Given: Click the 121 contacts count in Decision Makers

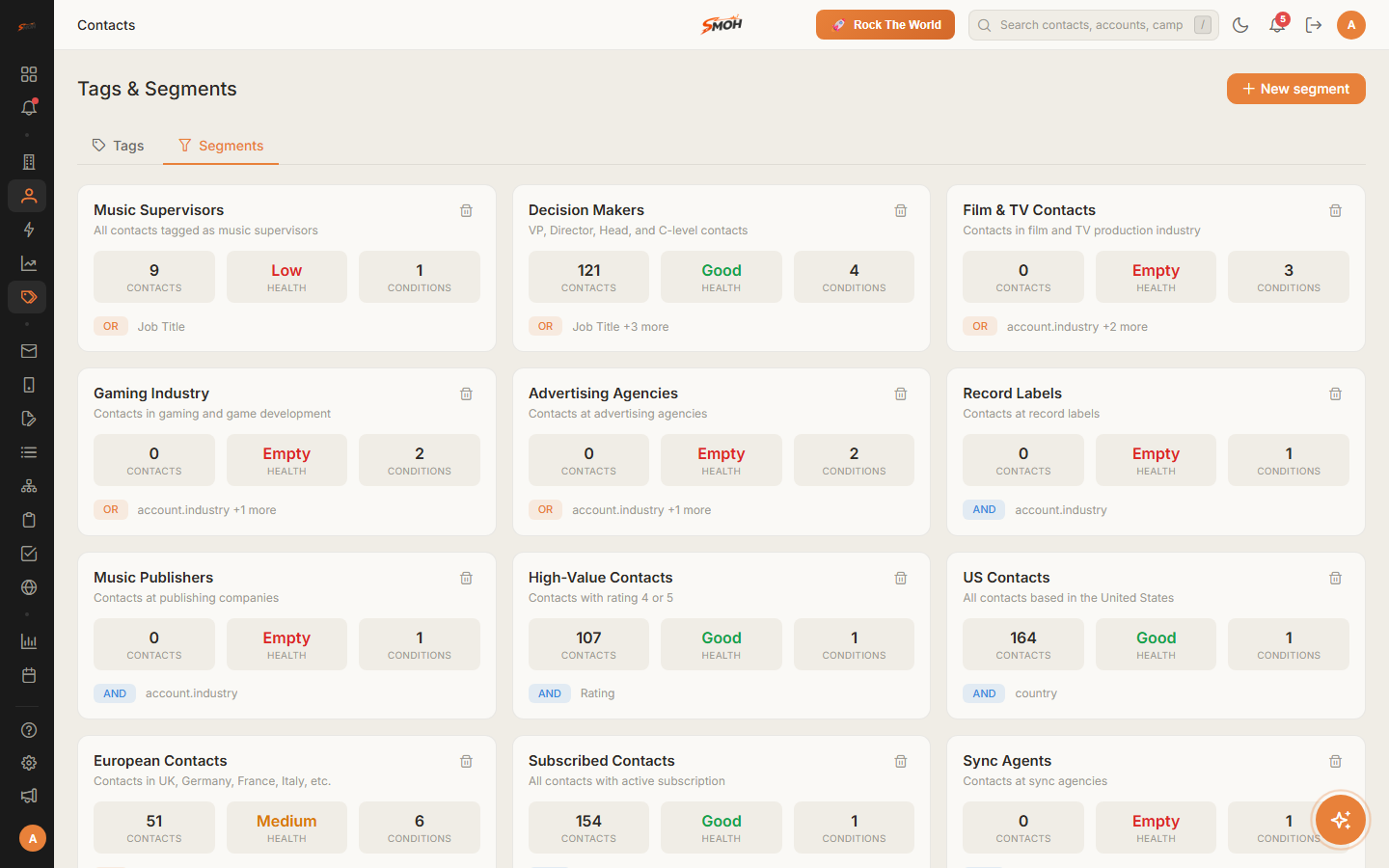Looking at the screenshot, I should click(588, 277).
